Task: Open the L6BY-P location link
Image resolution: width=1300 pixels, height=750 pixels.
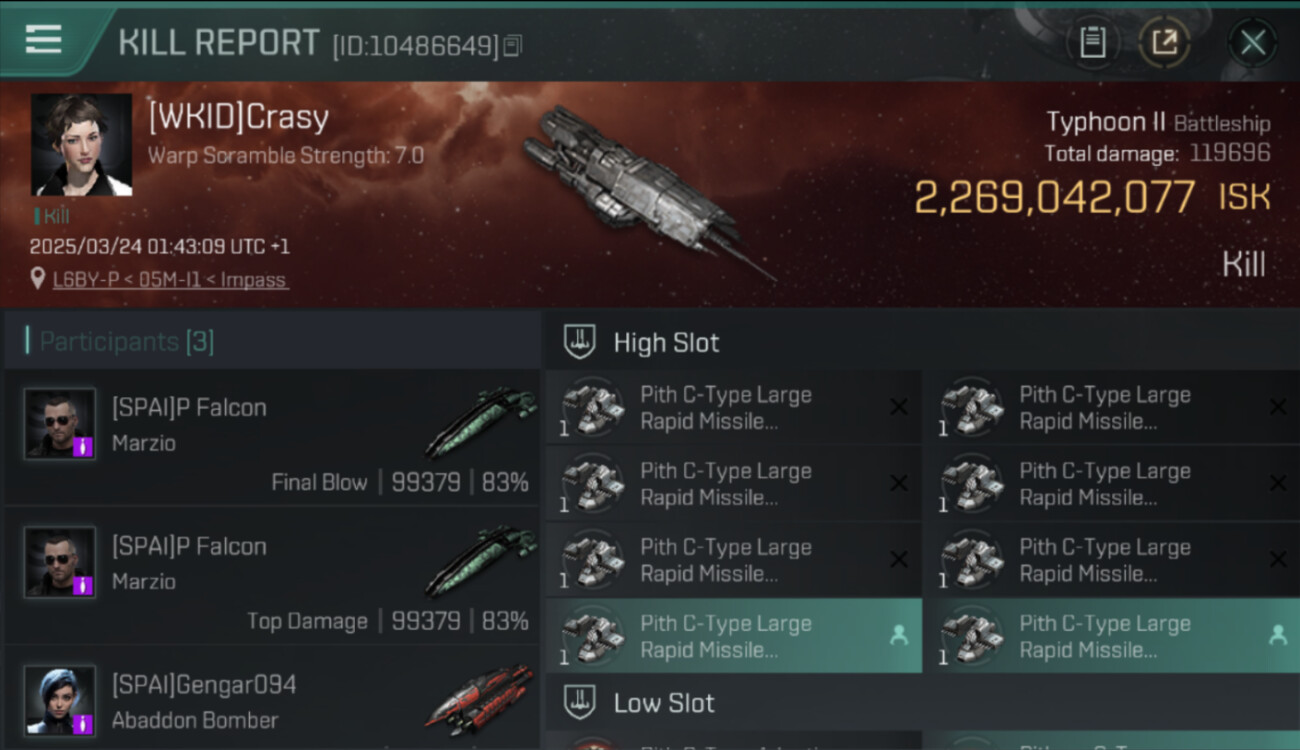Action: pos(170,280)
